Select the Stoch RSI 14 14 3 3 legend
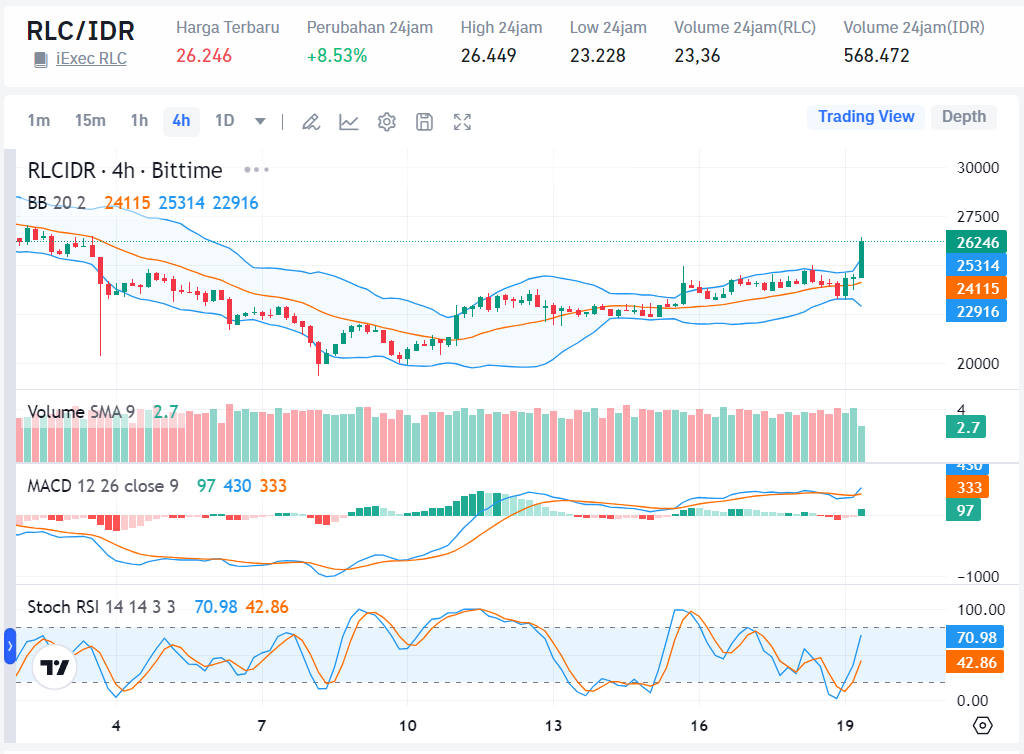Viewport: 1024px width, 754px height. coord(101,607)
